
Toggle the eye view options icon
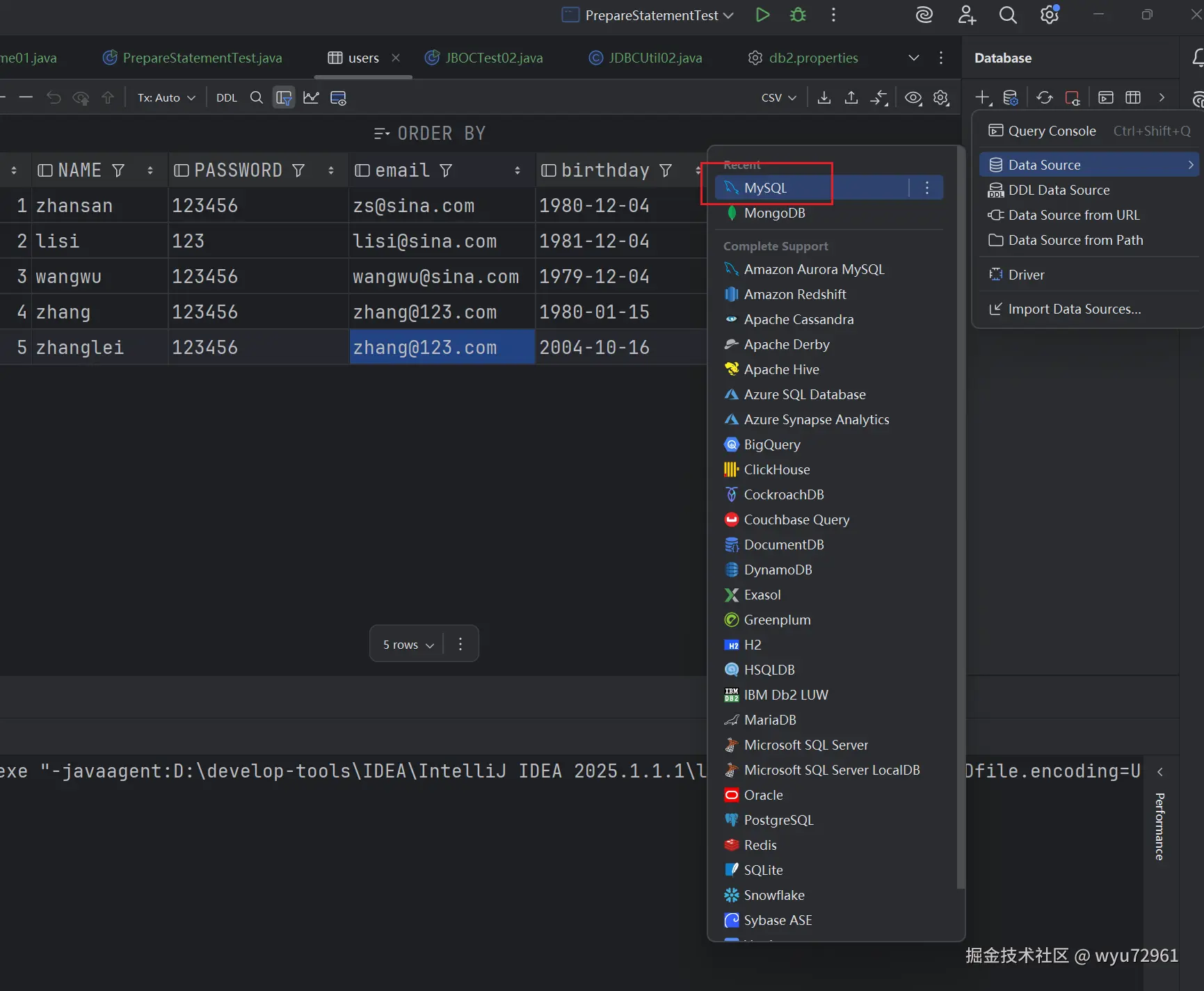[913, 98]
